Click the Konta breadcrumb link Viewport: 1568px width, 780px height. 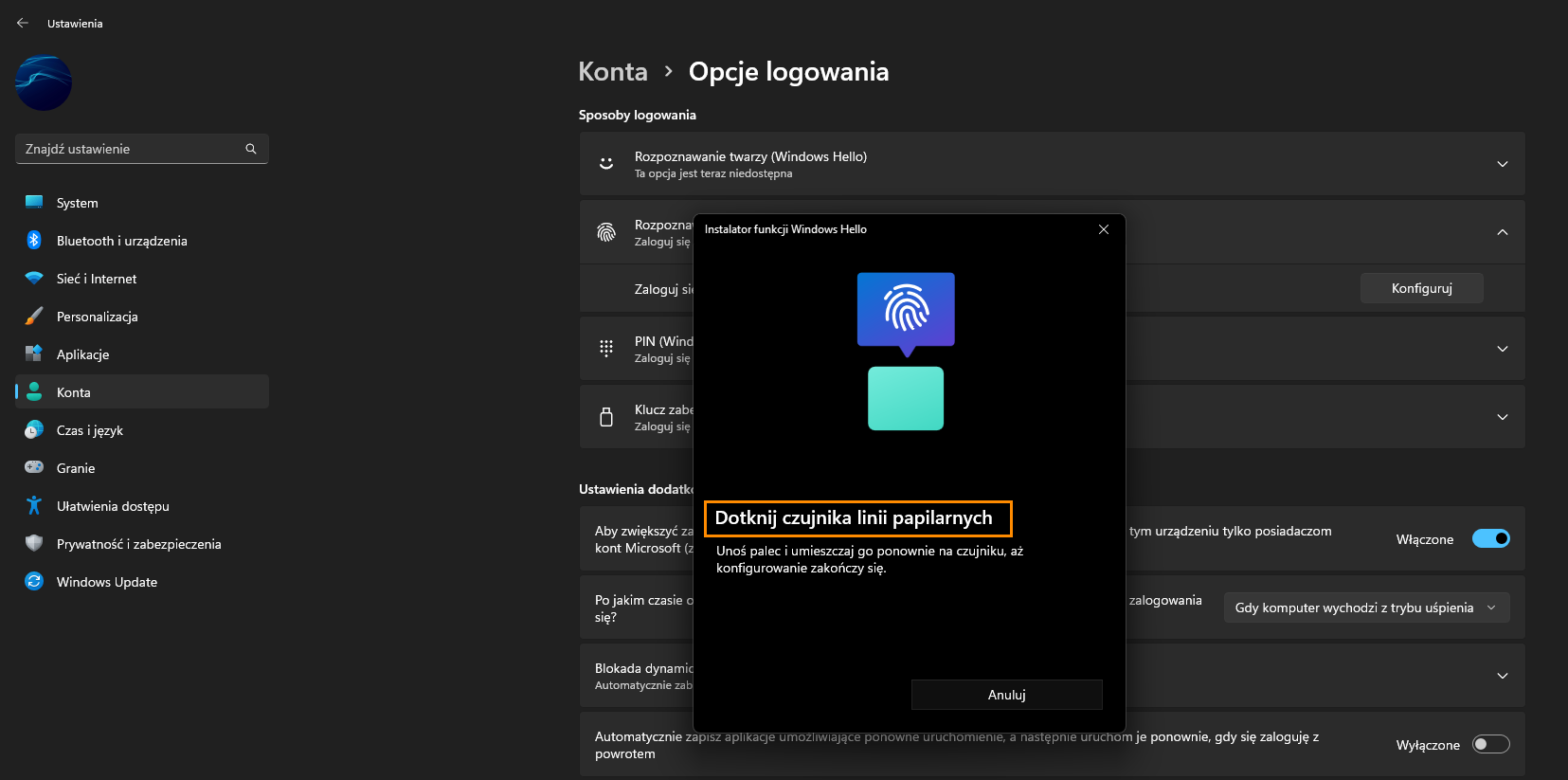click(x=613, y=72)
